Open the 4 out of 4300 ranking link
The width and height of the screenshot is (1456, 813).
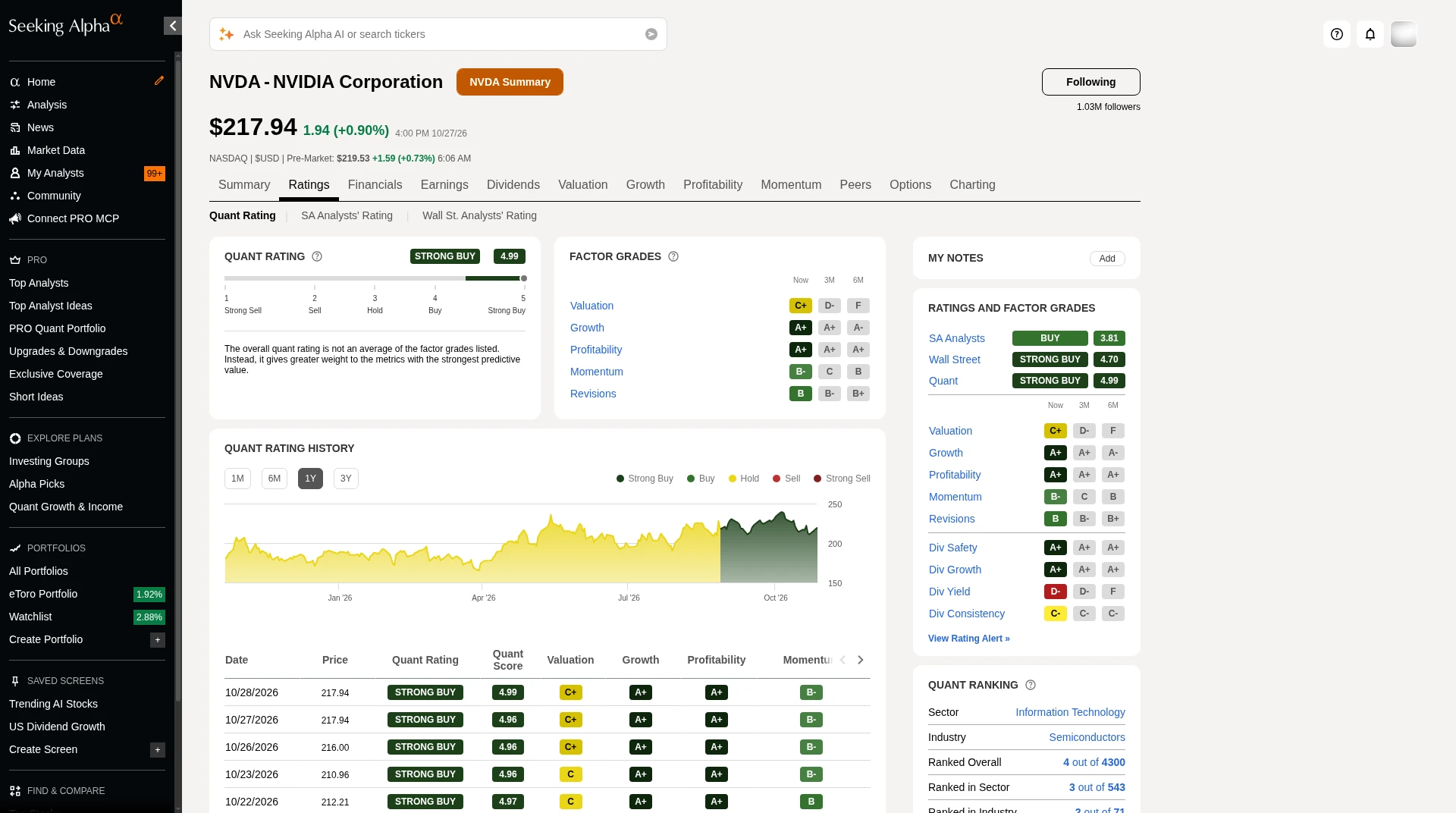click(x=1094, y=762)
